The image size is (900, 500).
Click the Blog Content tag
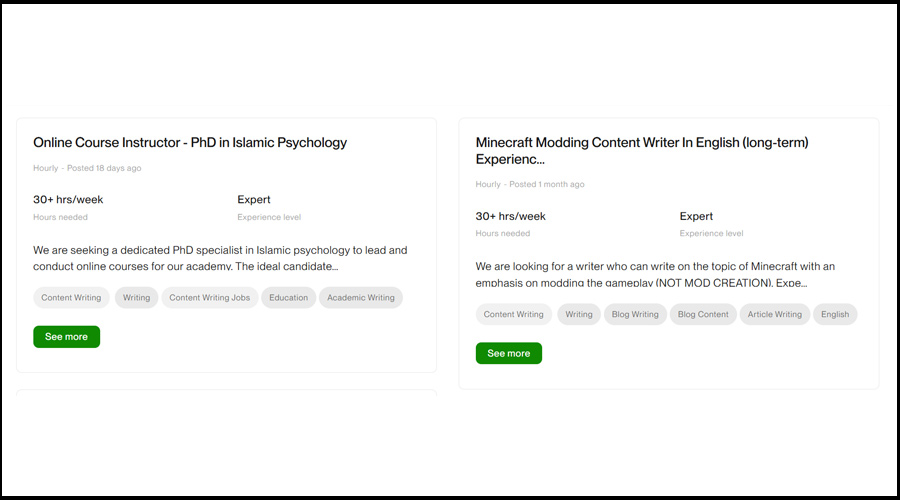tap(703, 315)
